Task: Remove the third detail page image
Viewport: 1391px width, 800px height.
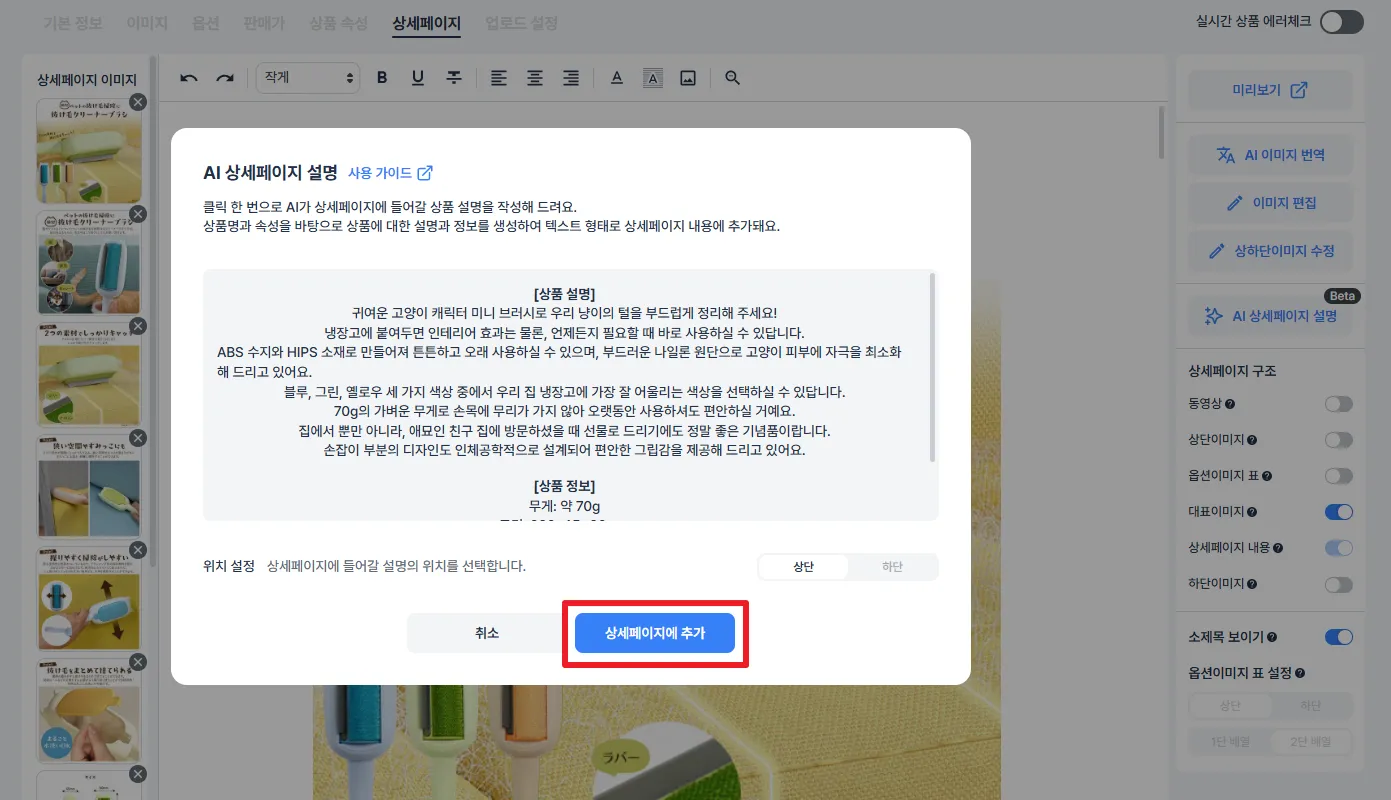Action: click(x=138, y=326)
